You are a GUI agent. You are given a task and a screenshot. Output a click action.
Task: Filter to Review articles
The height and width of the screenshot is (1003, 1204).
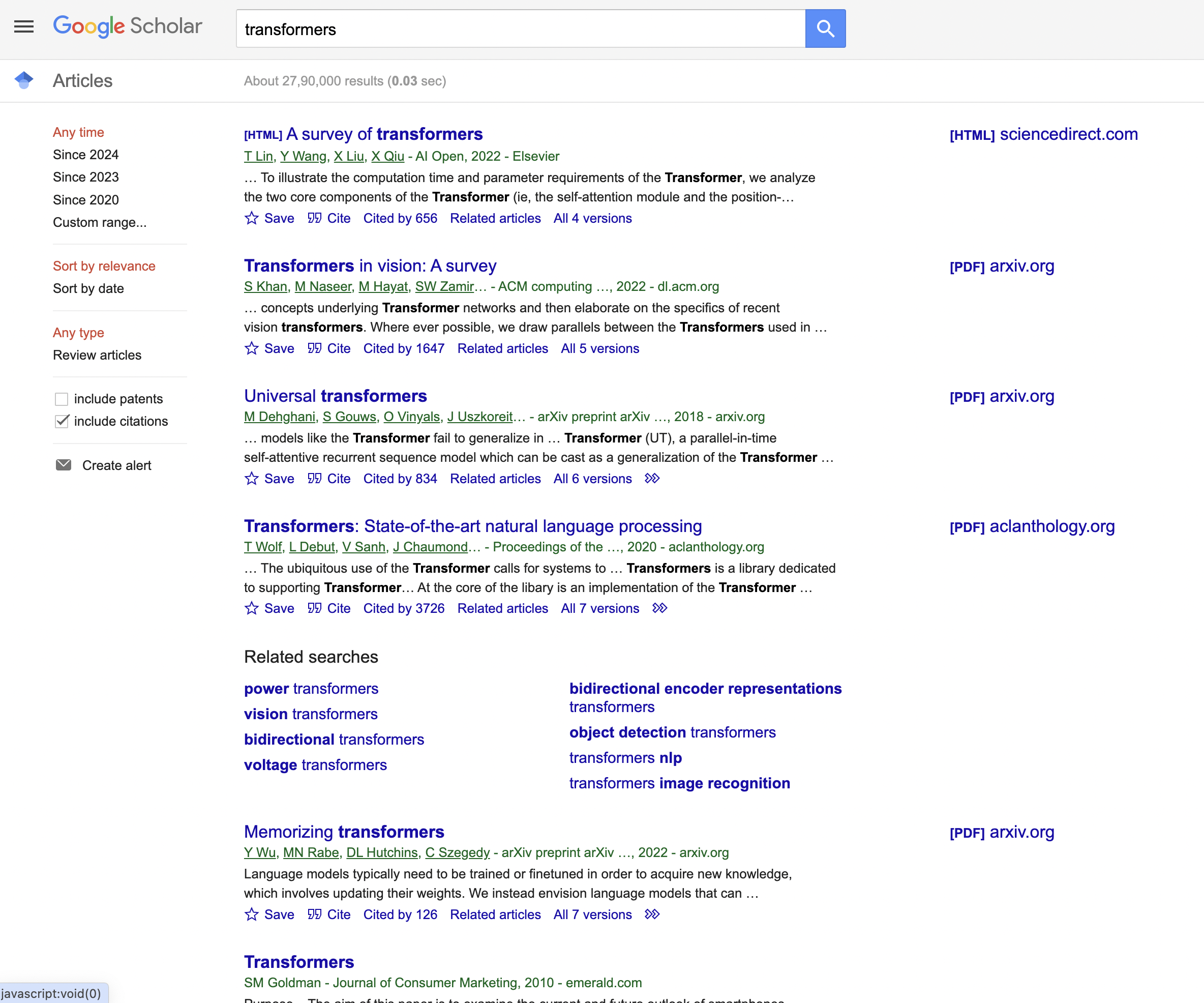click(97, 355)
